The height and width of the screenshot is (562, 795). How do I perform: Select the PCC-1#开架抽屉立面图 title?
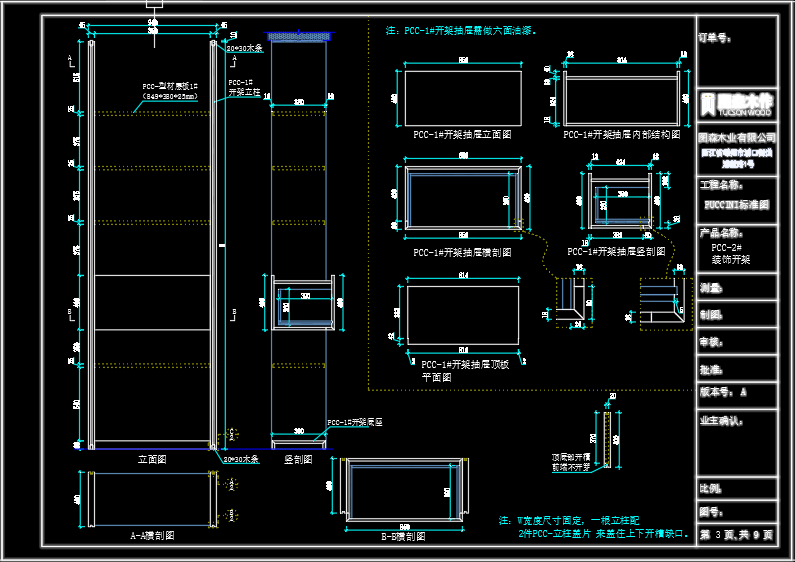462,134
